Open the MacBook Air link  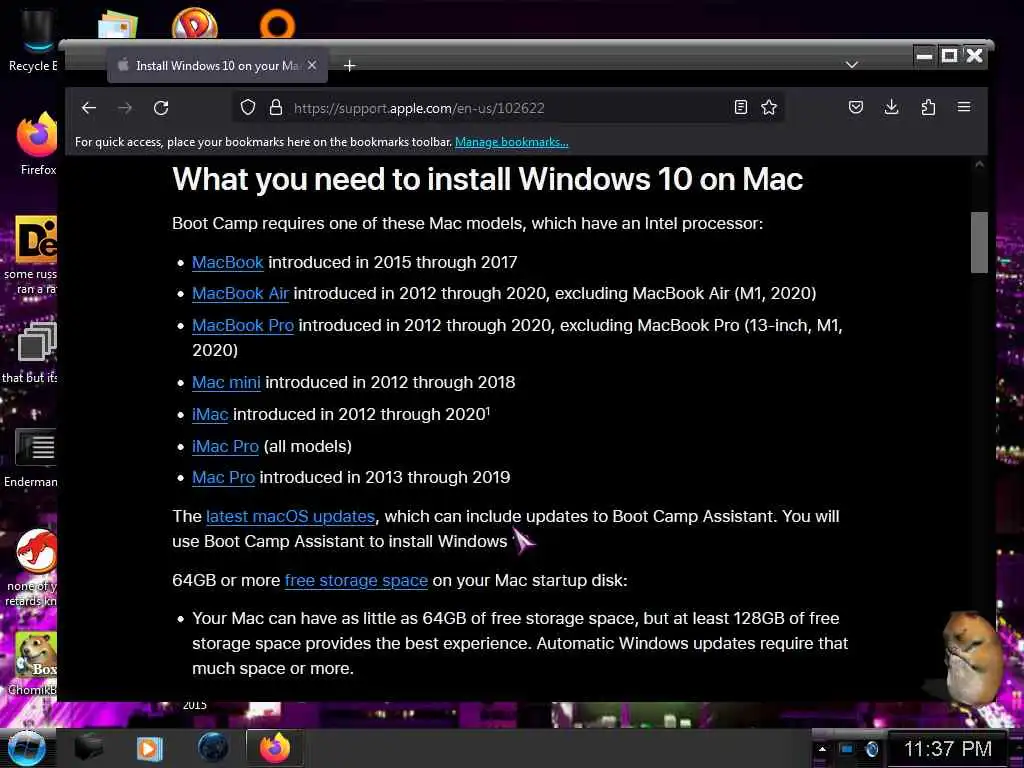(x=240, y=294)
